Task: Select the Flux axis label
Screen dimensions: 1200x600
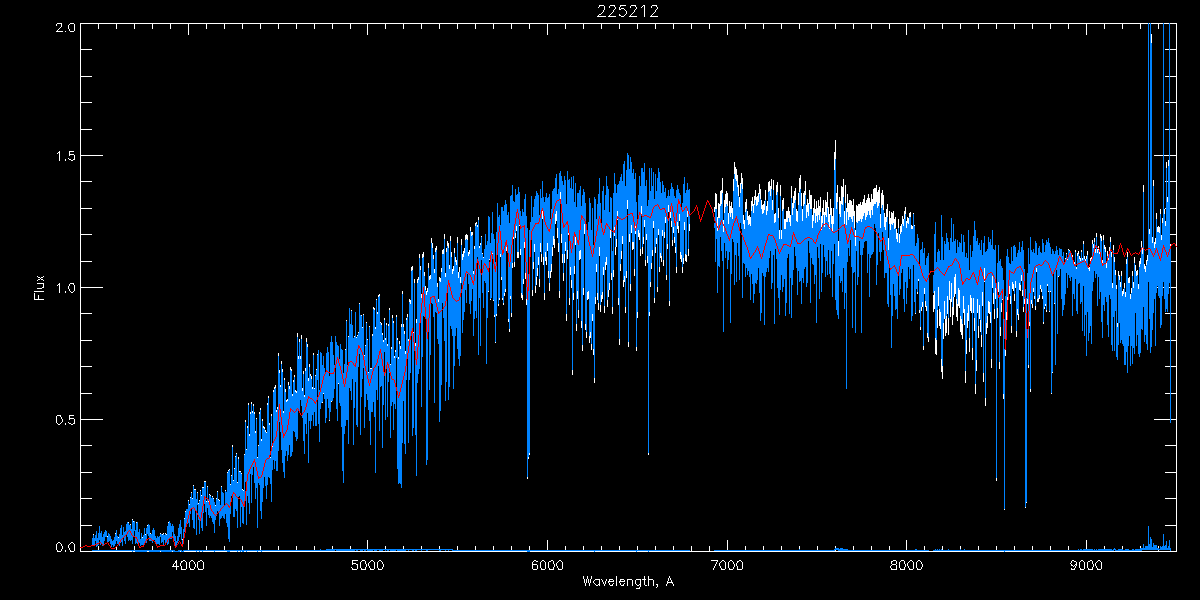Action: (x=40, y=288)
